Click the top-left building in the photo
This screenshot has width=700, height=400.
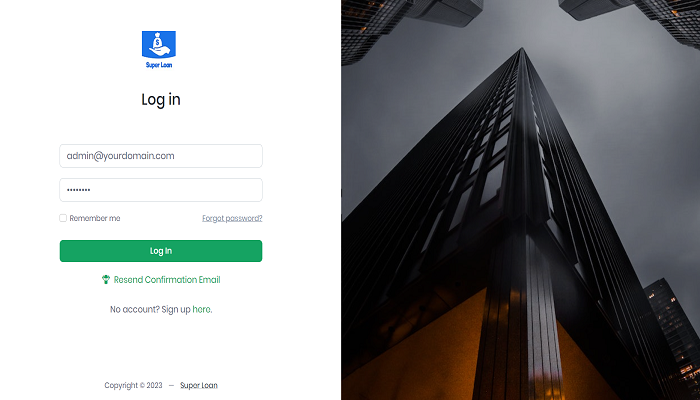click(x=402, y=22)
